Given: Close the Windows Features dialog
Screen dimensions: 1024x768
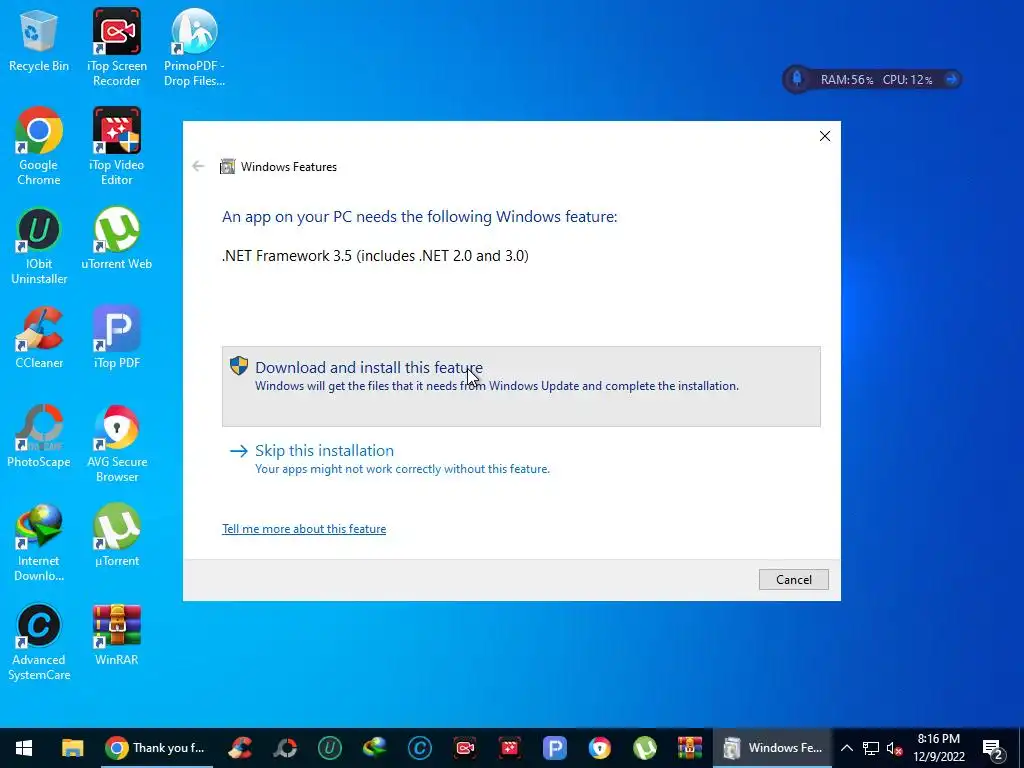Looking at the screenshot, I should coord(825,136).
